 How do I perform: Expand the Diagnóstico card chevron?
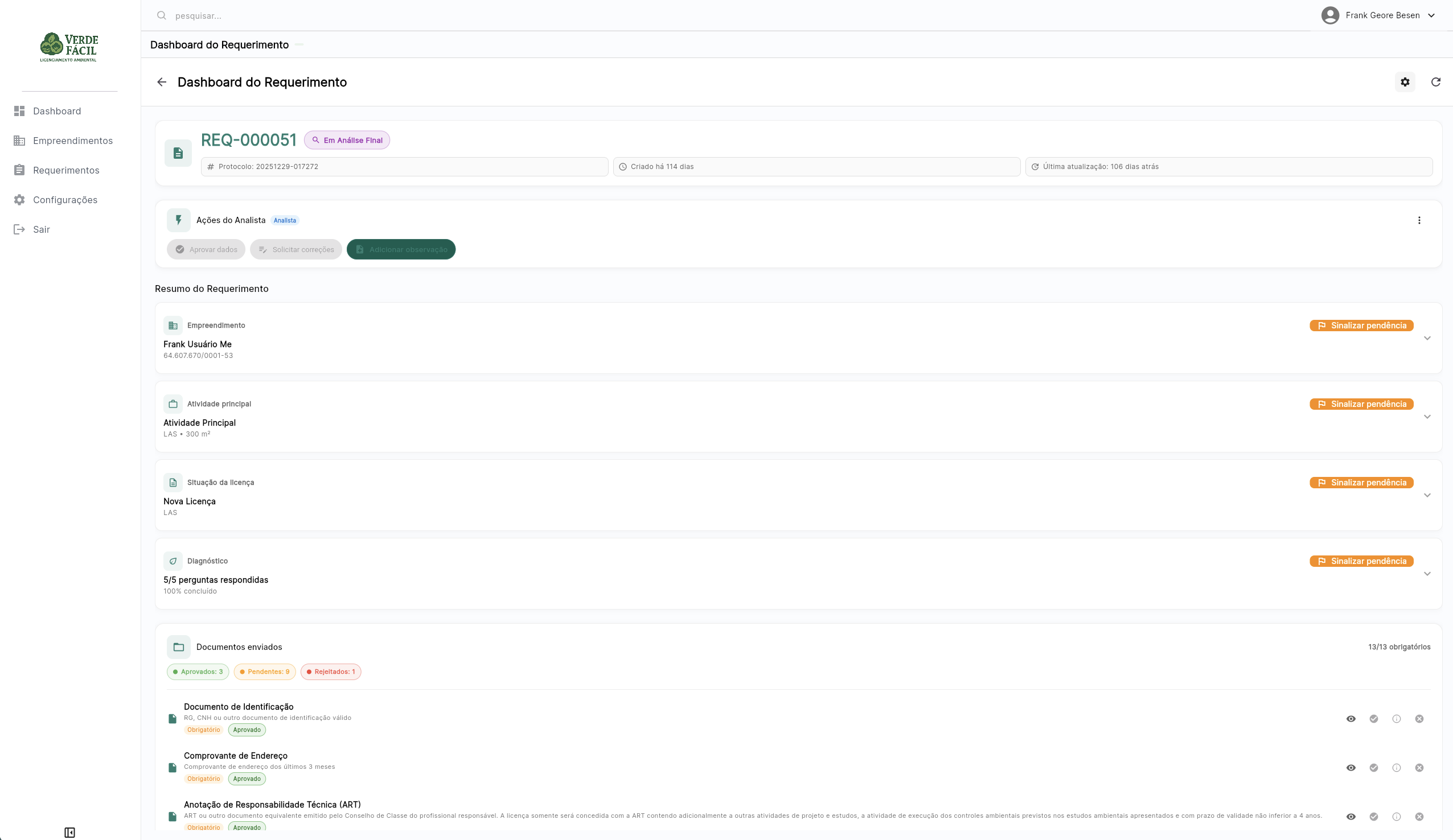point(1427,574)
